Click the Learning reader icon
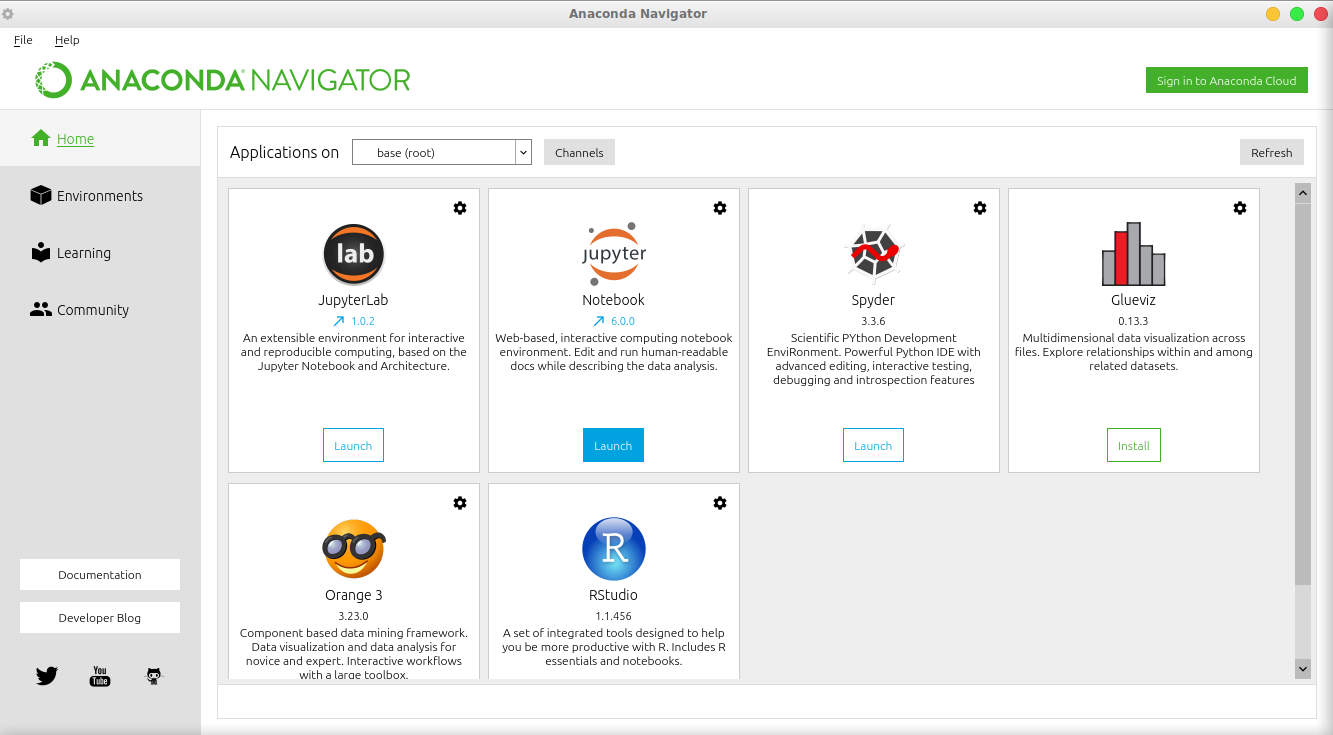The width and height of the screenshot is (1333, 735). [41, 252]
